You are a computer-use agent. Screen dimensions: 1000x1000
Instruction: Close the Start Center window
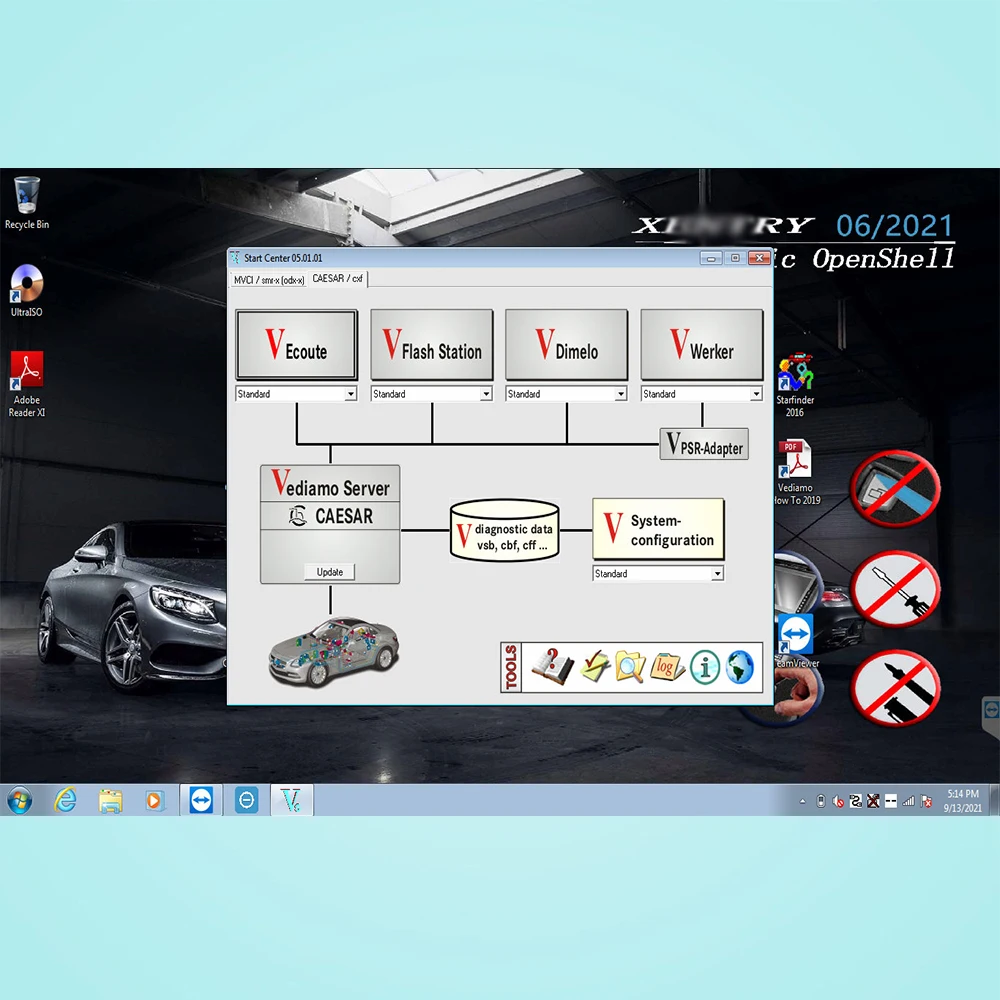[x=759, y=258]
